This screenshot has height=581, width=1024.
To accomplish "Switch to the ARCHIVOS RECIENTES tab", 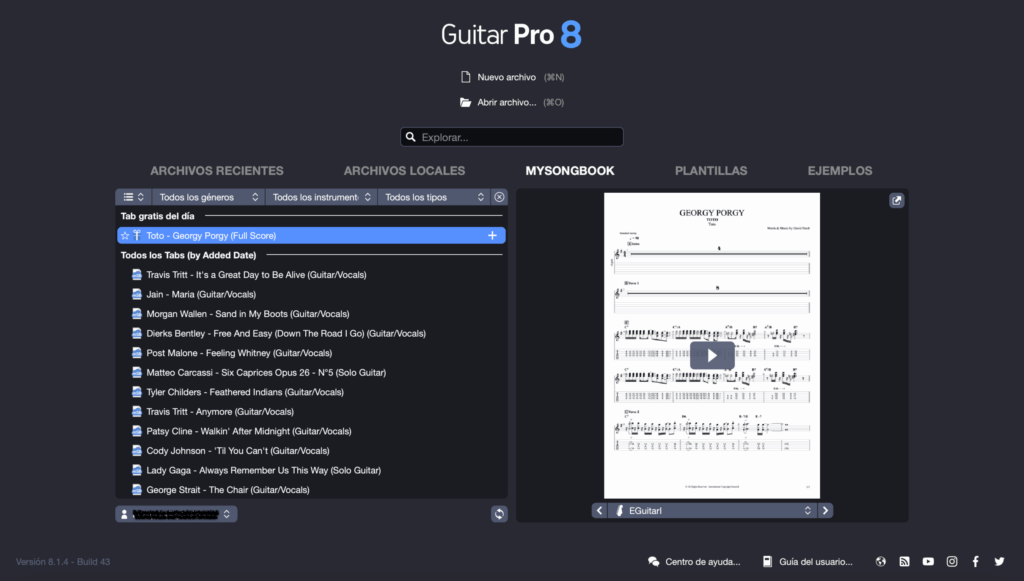I will 217,171.
